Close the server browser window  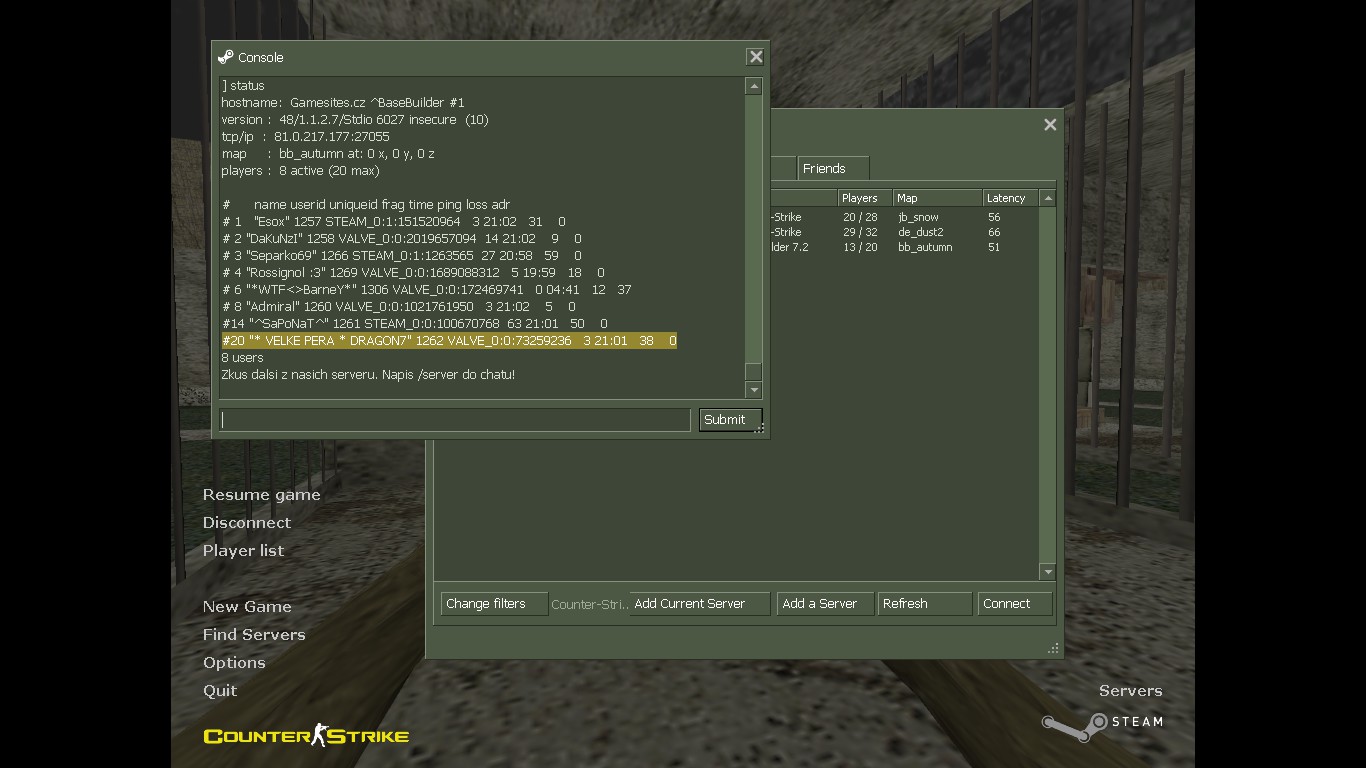(1050, 125)
